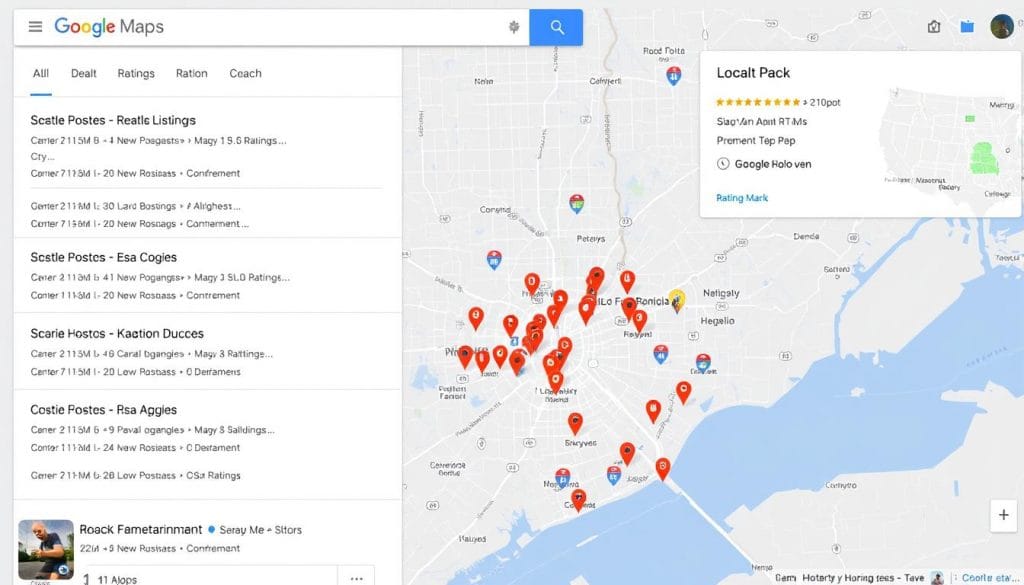Screen dimensions: 1024x585
Task: Click the Coorle eta link at map bottom right
Action: (x=988, y=578)
